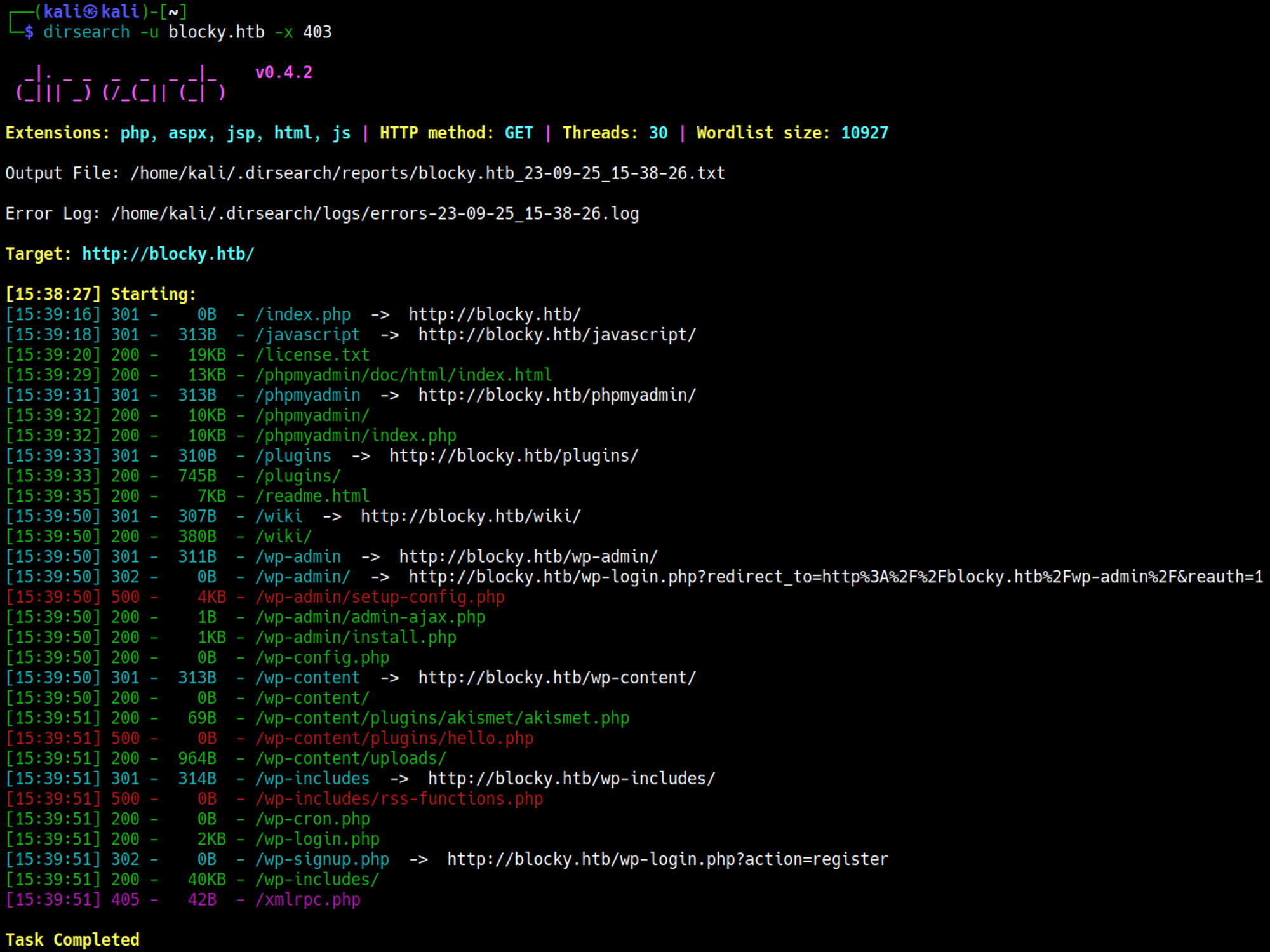1270x952 pixels.
Task: Click the v0.4.2 version label
Action: tap(283, 72)
